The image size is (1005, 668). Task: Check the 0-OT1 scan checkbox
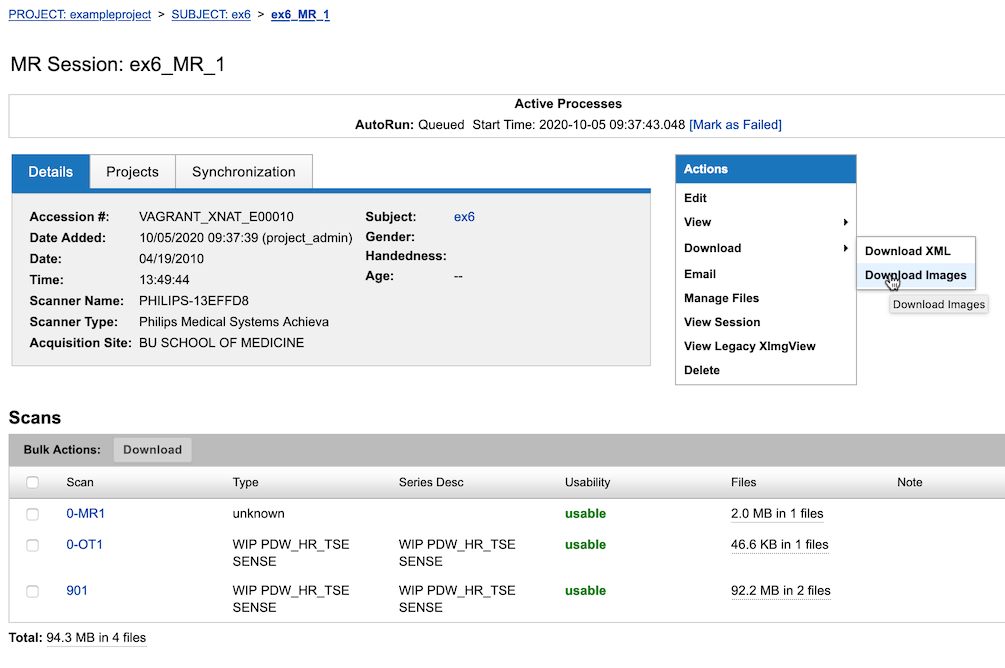click(x=33, y=545)
